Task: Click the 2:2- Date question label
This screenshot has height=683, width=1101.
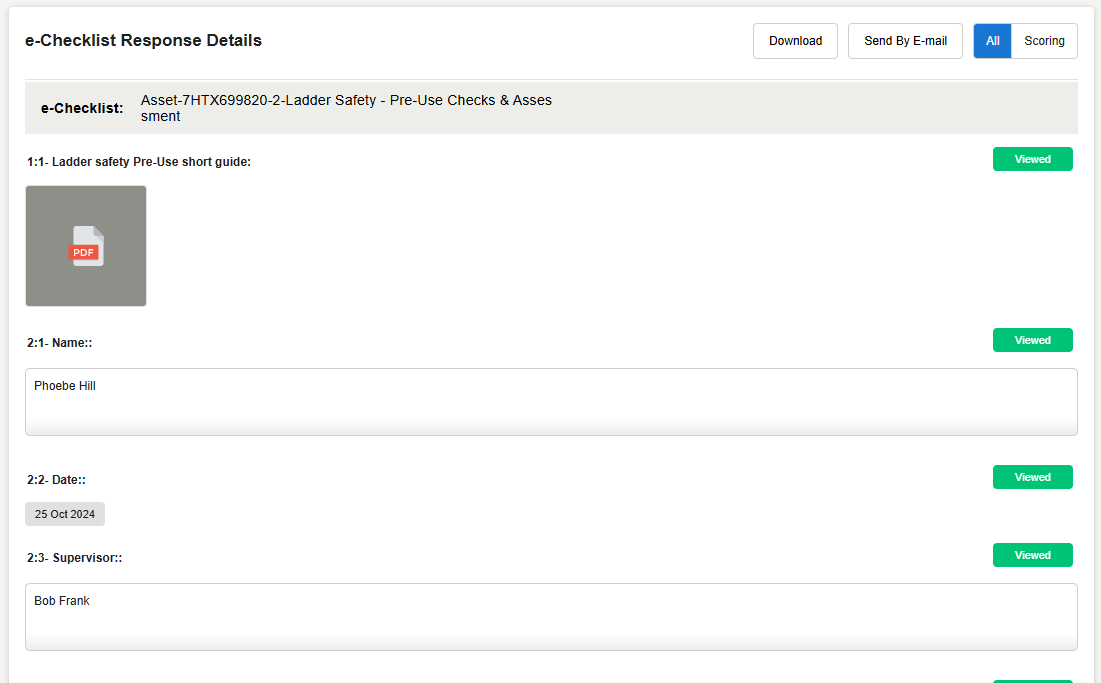Action: 56,480
